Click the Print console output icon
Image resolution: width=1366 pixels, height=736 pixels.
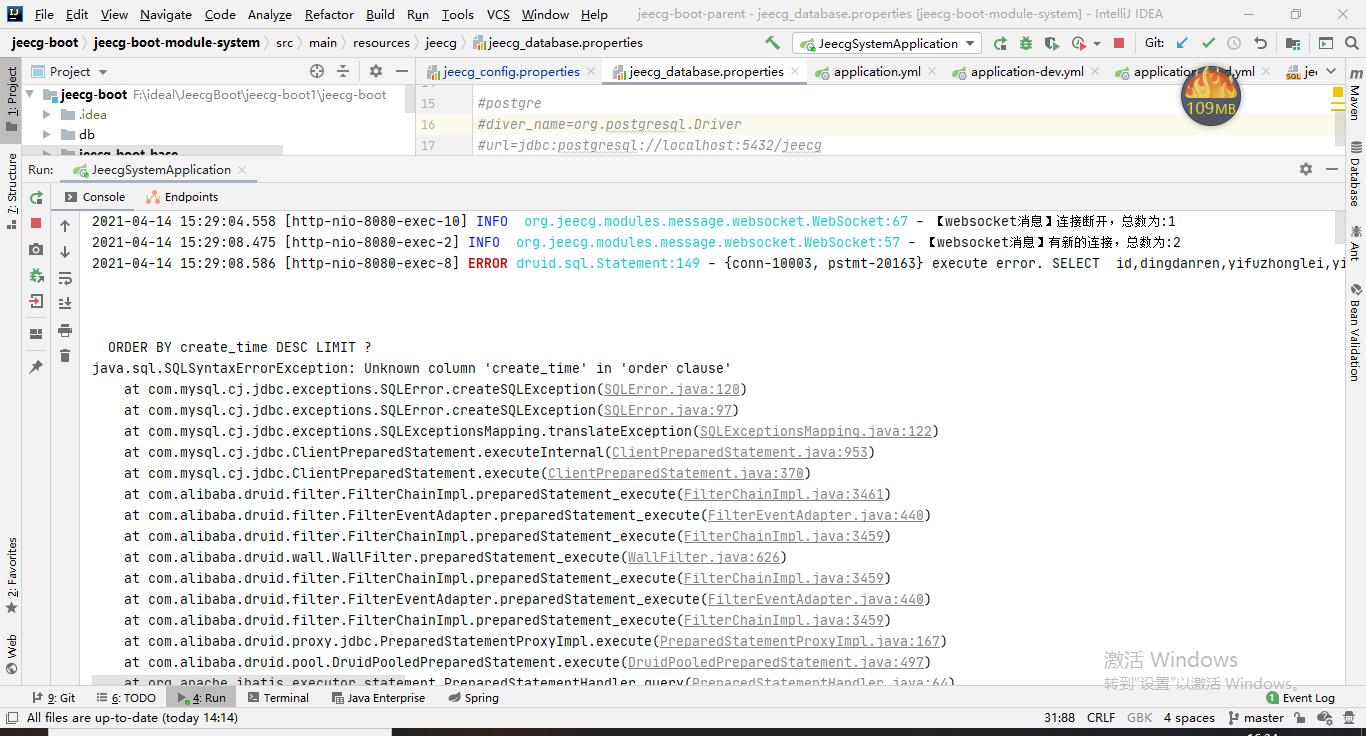[65, 330]
